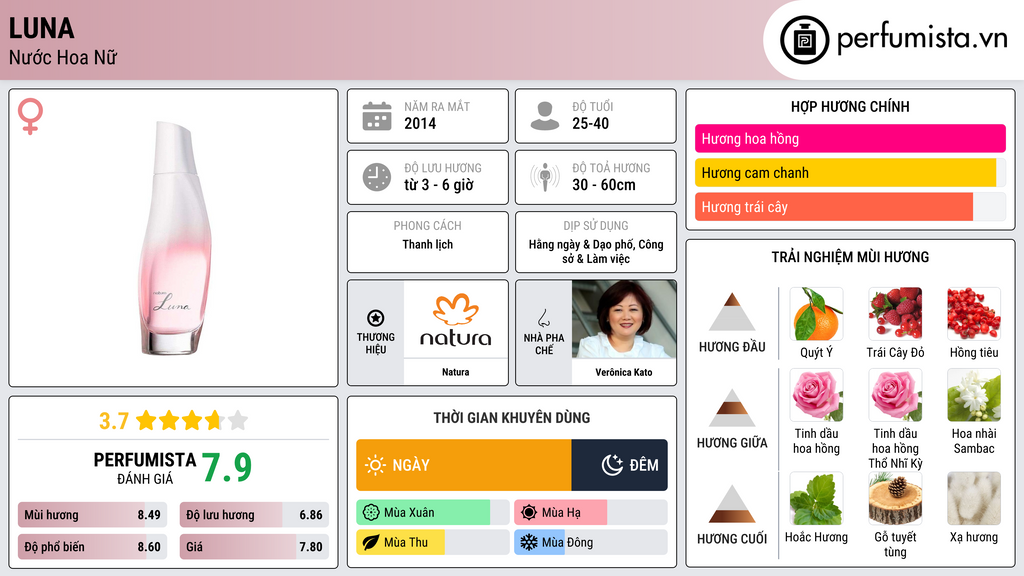Click the Hương giữa pyramid icon

click(x=732, y=408)
